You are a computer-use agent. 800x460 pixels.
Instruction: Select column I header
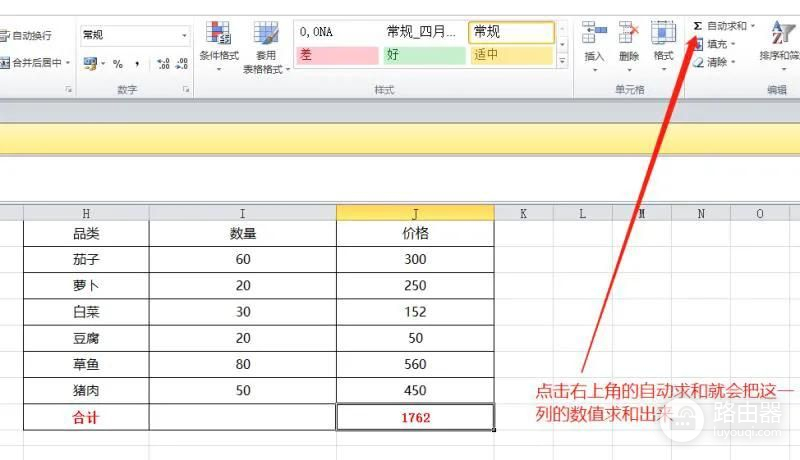(242, 213)
